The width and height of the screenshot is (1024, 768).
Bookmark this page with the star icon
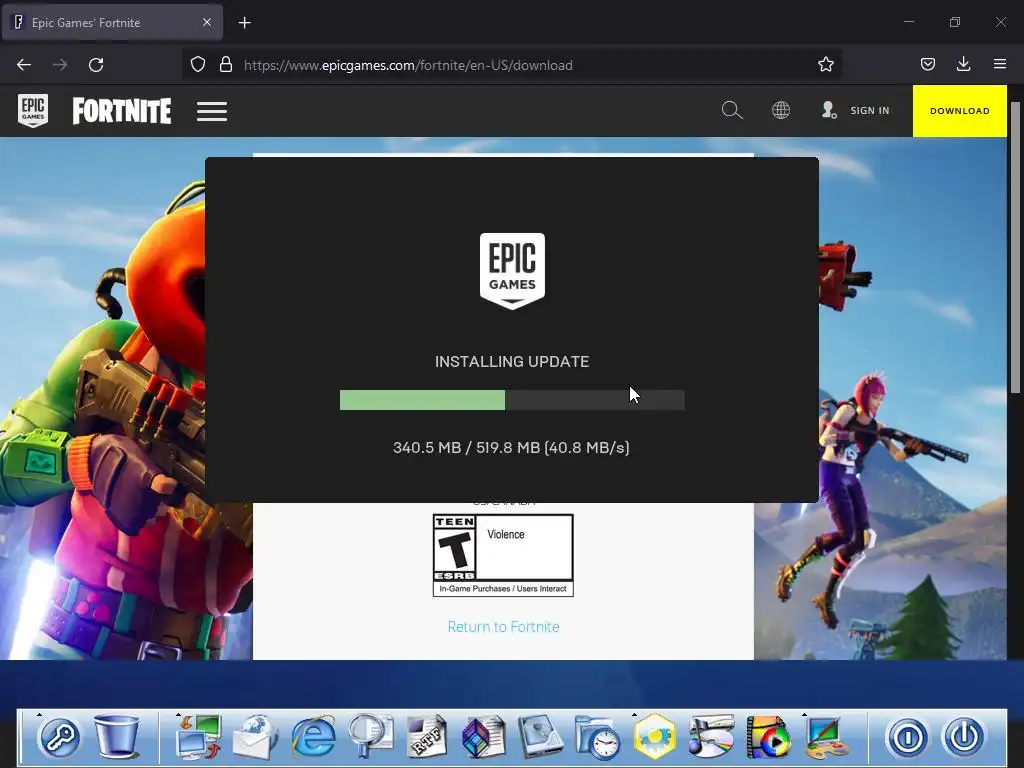tap(825, 64)
